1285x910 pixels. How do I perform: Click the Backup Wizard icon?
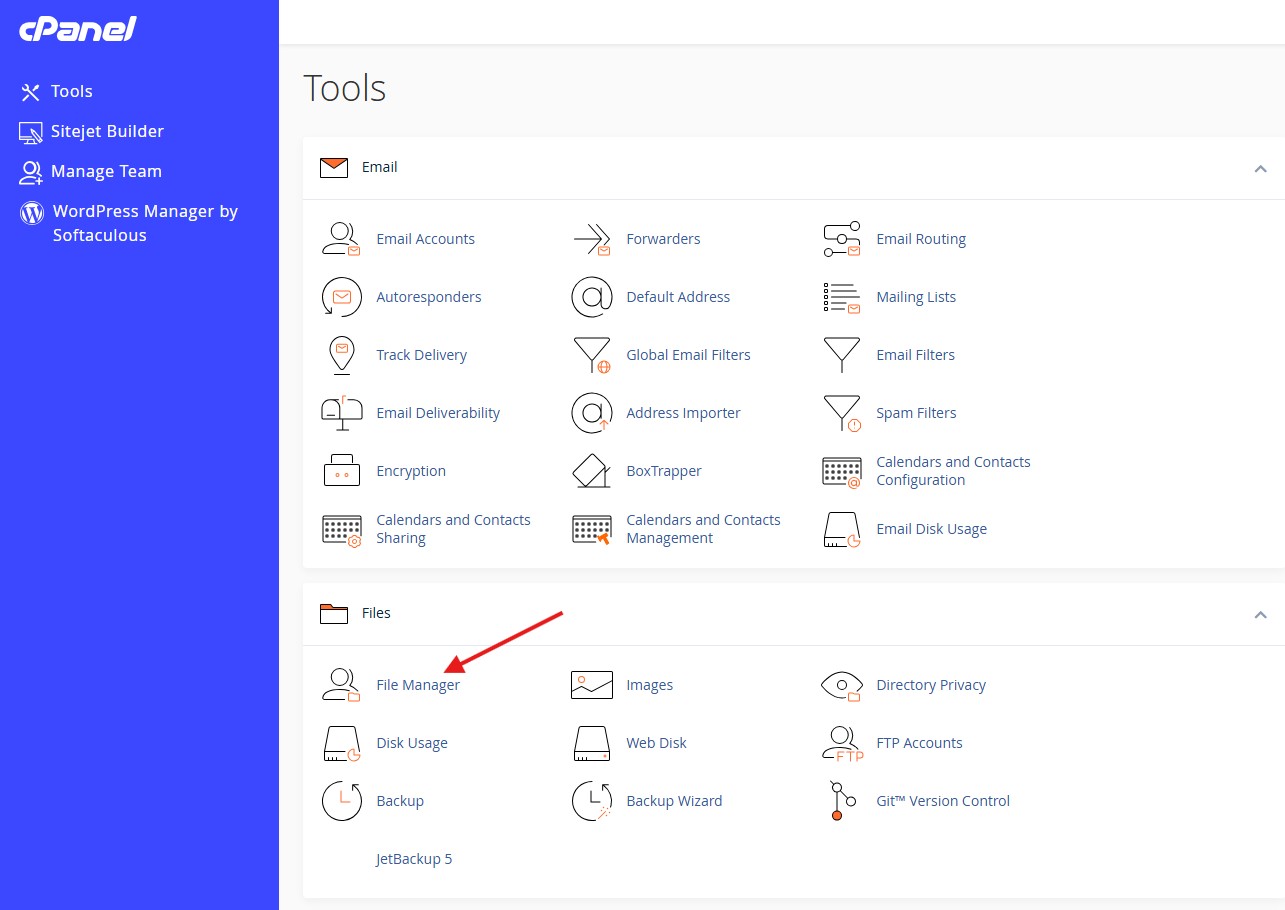coord(591,801)
